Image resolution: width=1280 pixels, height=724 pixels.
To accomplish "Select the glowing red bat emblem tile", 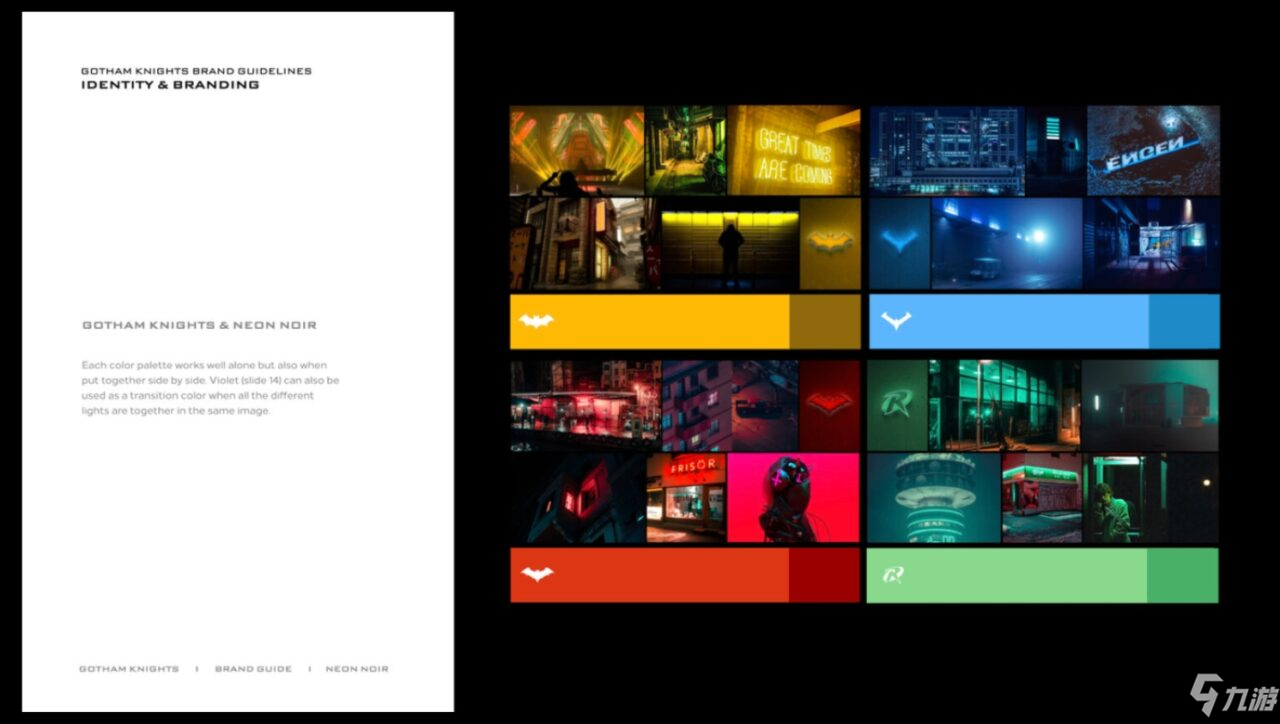I will pyautogui.click(x=830, y=405).
